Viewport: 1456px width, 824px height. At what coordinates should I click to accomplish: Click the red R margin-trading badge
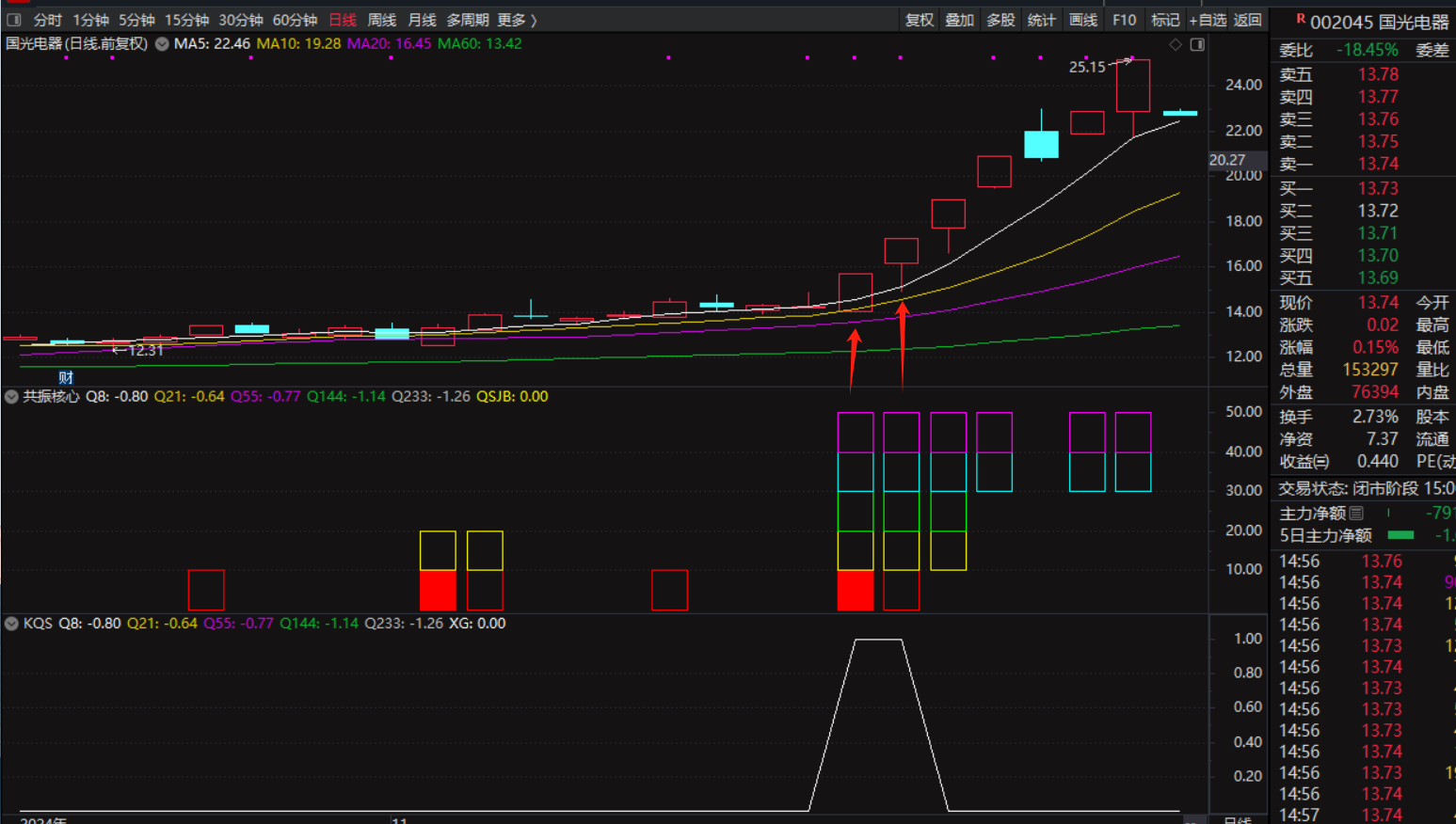click(x=1301, y=18)
